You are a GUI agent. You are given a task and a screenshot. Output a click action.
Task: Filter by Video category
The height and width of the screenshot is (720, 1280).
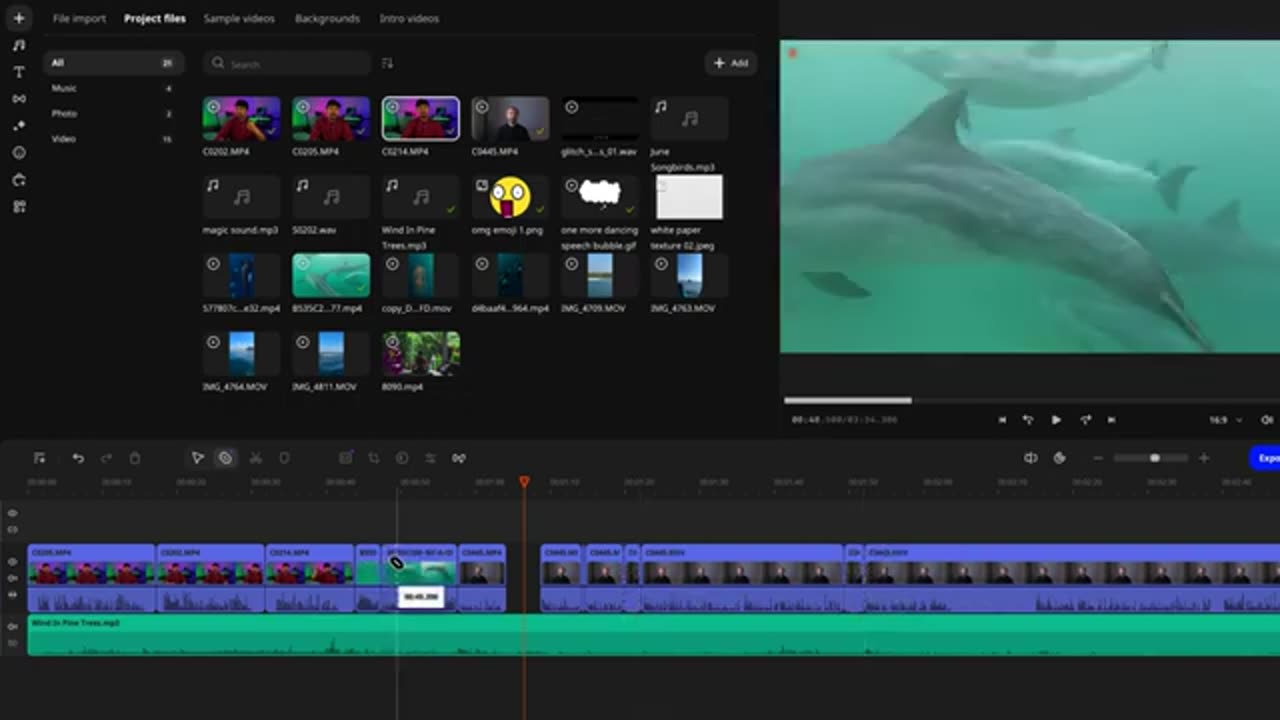(x=113, y=138)
